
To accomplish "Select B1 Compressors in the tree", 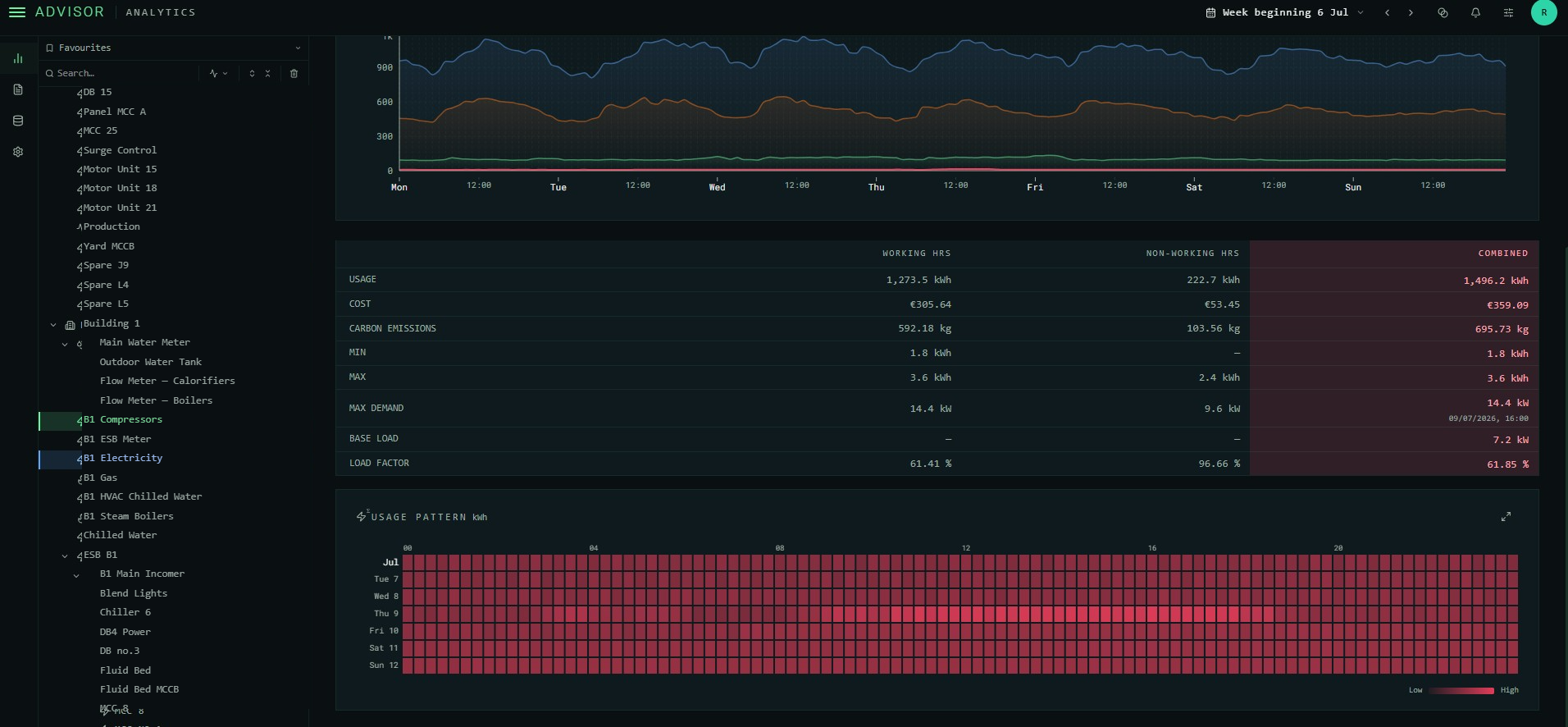I will [123, 419].
